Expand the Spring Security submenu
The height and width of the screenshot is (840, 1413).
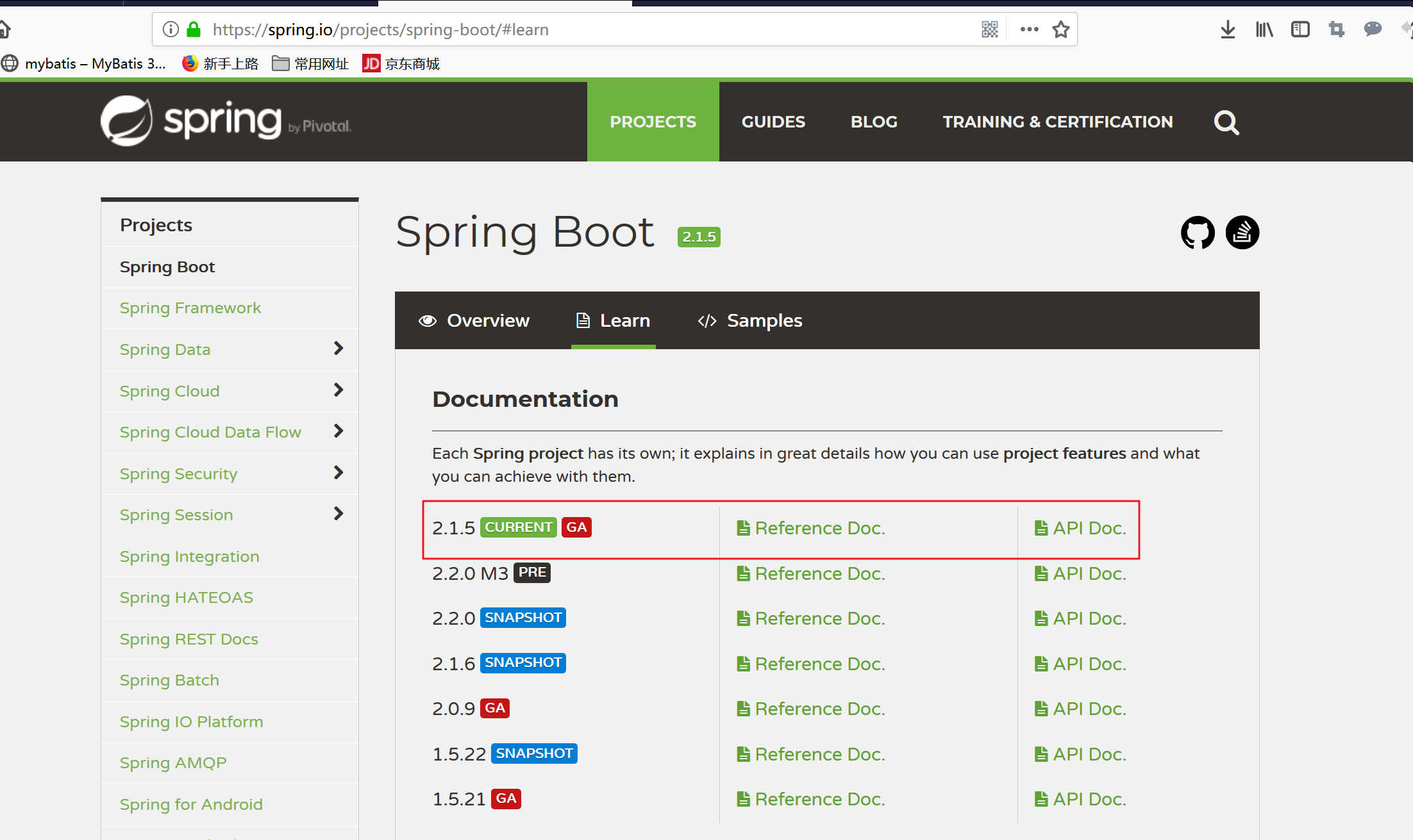coord(338,473)
